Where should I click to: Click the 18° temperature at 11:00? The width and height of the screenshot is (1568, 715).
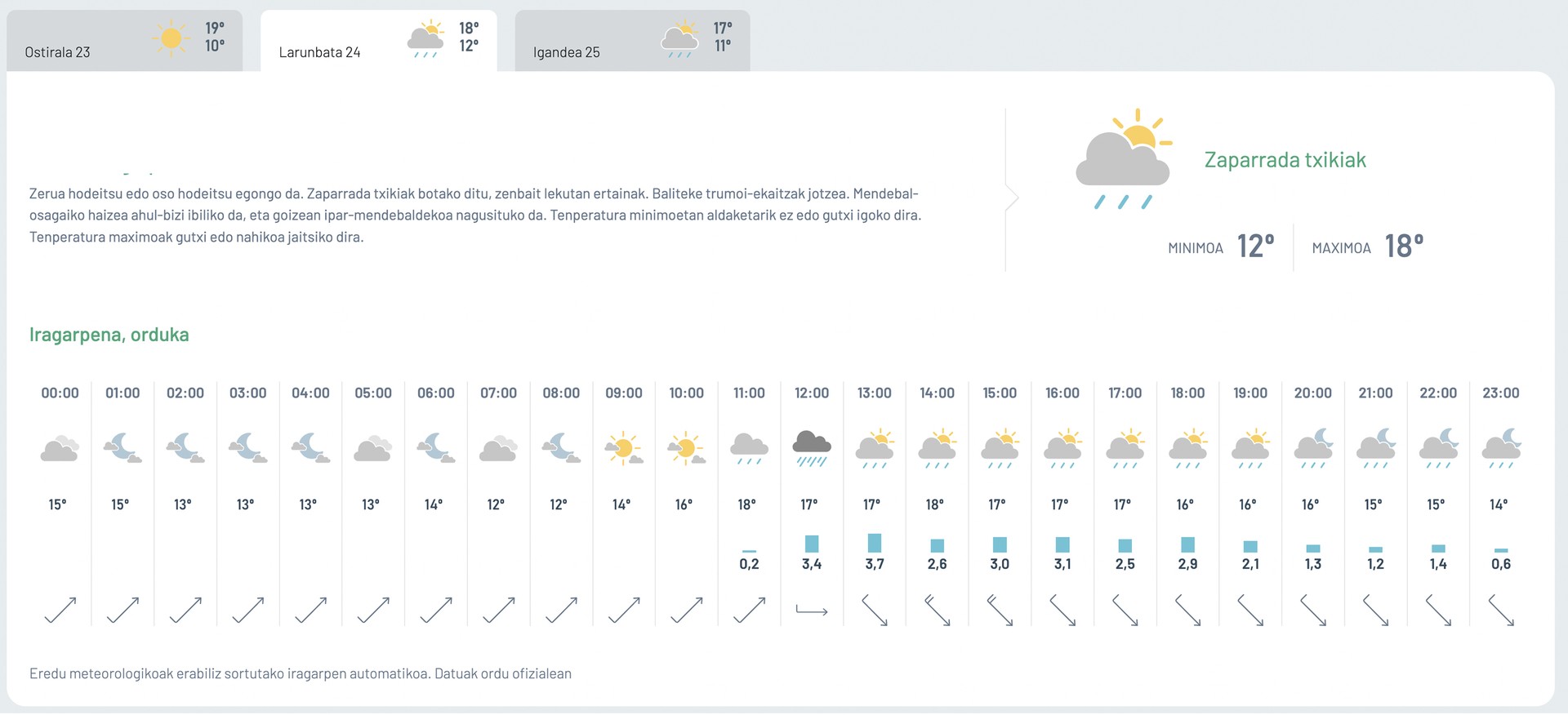pos(747,505)
